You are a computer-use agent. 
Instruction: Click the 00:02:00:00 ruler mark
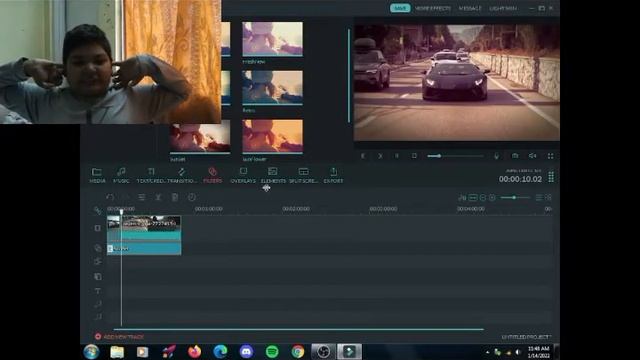click(x=296, y=209)
